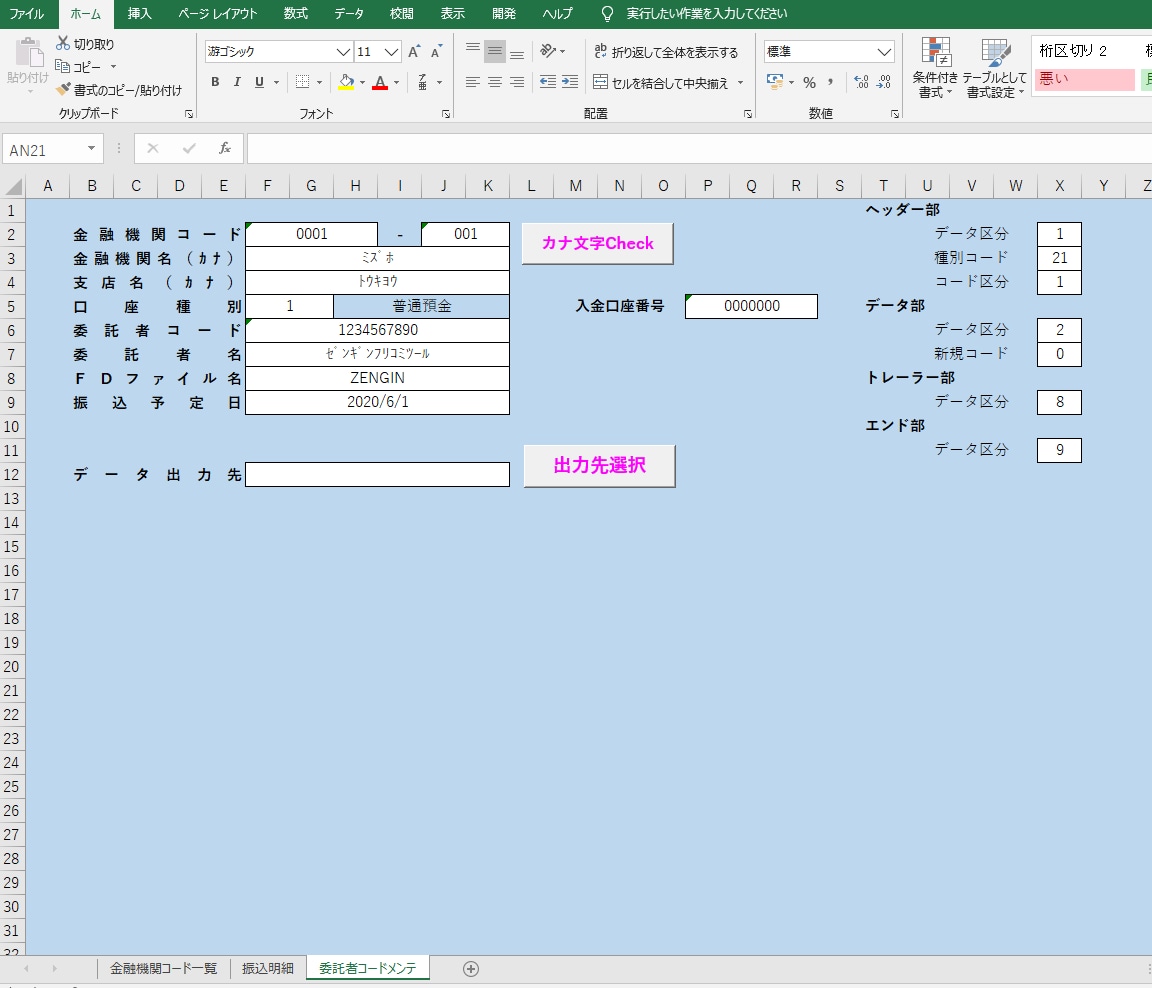
Task: Open the 挿入 (Insert) ribbon tab
Action: pyautogui.click(x=140, y=14)
